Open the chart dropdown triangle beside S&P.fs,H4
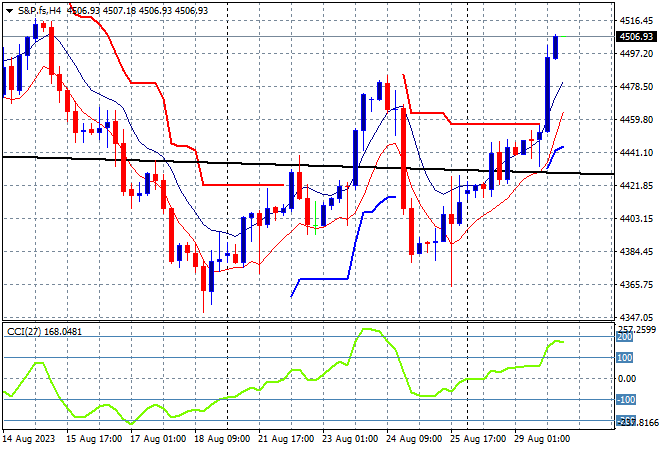The image size is (660, 450). pos(9,11)
